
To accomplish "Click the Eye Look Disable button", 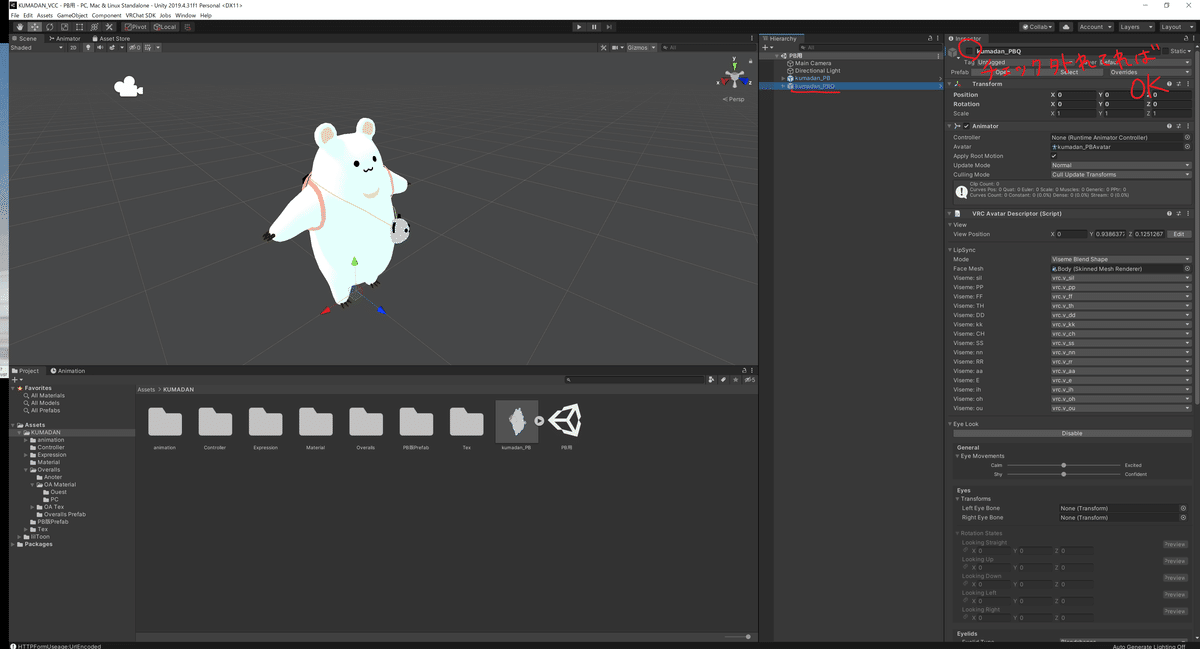I will click(1071, 433).
